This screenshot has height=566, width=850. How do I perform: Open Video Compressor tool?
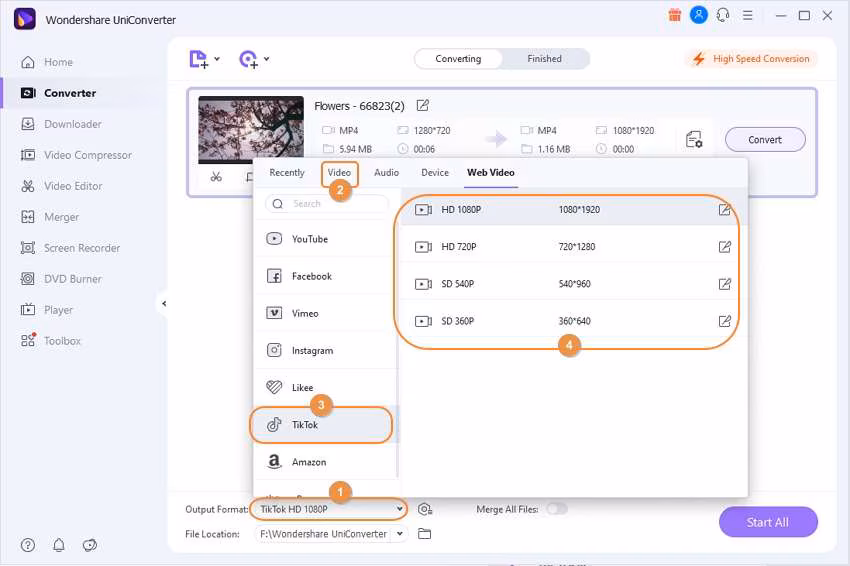point(76,155)
